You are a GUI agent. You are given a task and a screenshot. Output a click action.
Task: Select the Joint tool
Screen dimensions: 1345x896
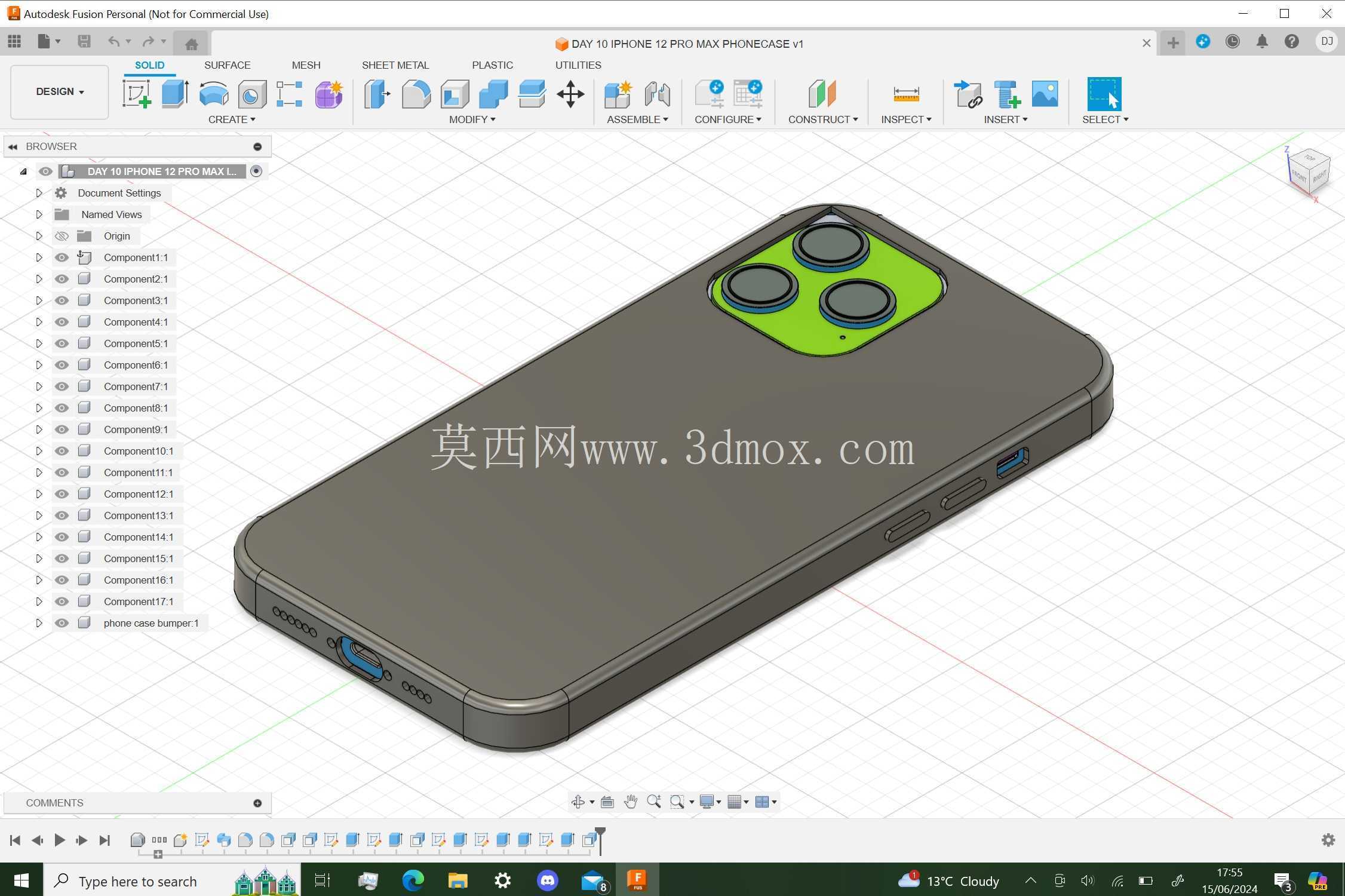[x=657, y=94]
